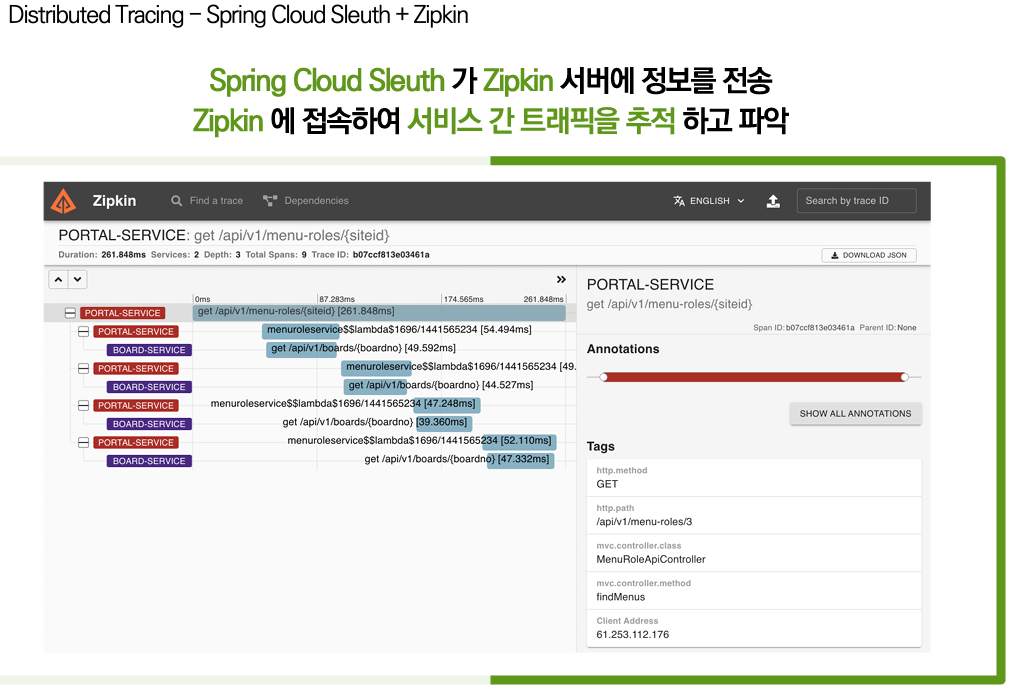This screenshot has width=1010, height=687.
Task: Click the root span bar 261.848ms
Action: click(x=379, y=312)
